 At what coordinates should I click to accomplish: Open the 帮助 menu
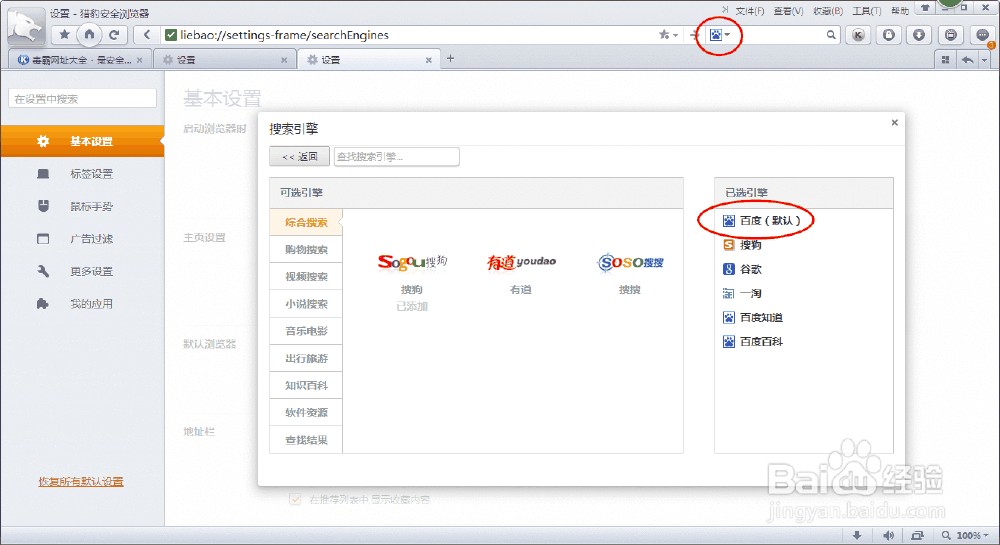pos(900,11)
